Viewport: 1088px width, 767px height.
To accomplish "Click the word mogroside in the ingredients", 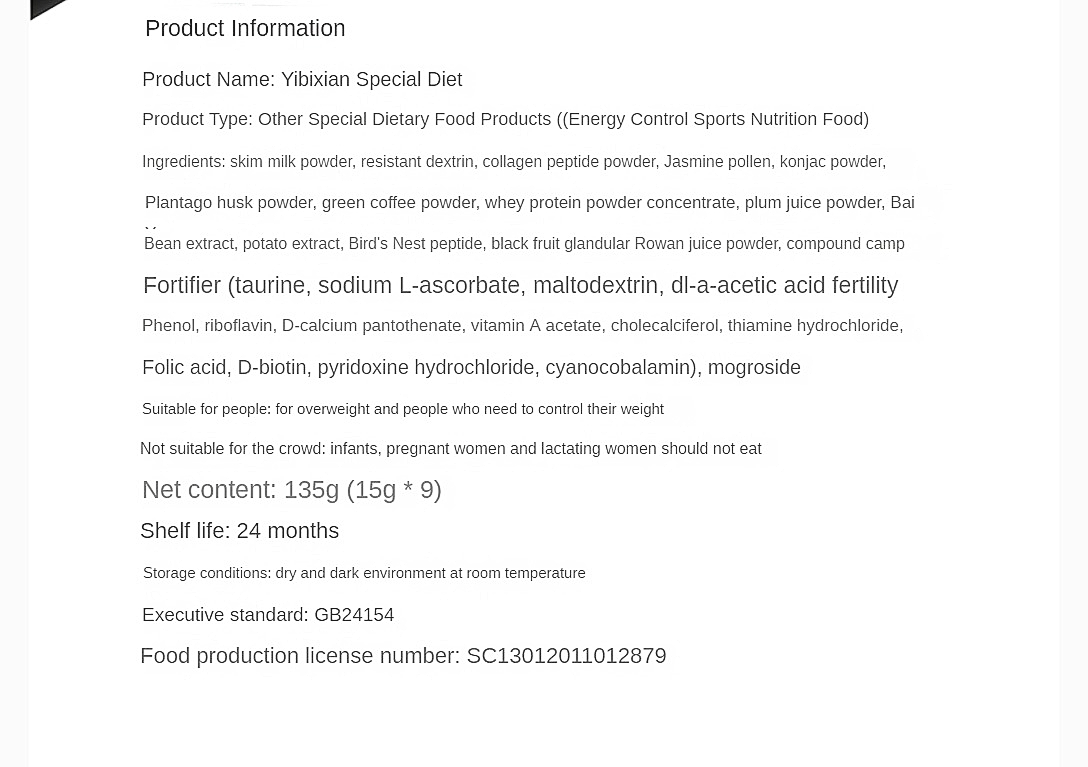I will pyautogui.click(x=754, y=367).
